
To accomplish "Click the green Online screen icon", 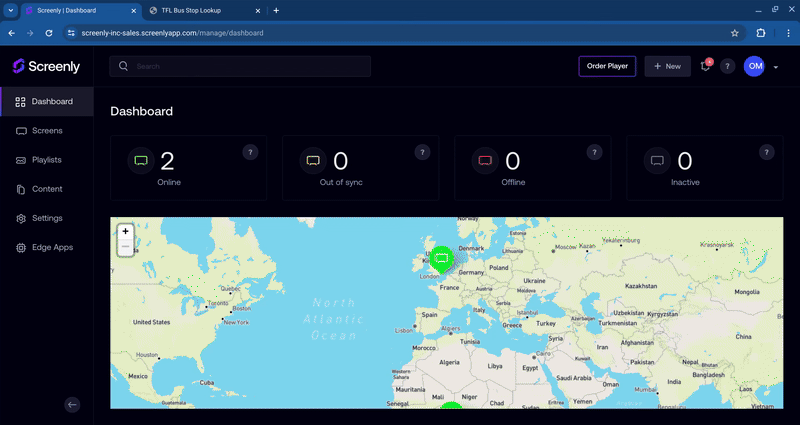I will 141,161.
